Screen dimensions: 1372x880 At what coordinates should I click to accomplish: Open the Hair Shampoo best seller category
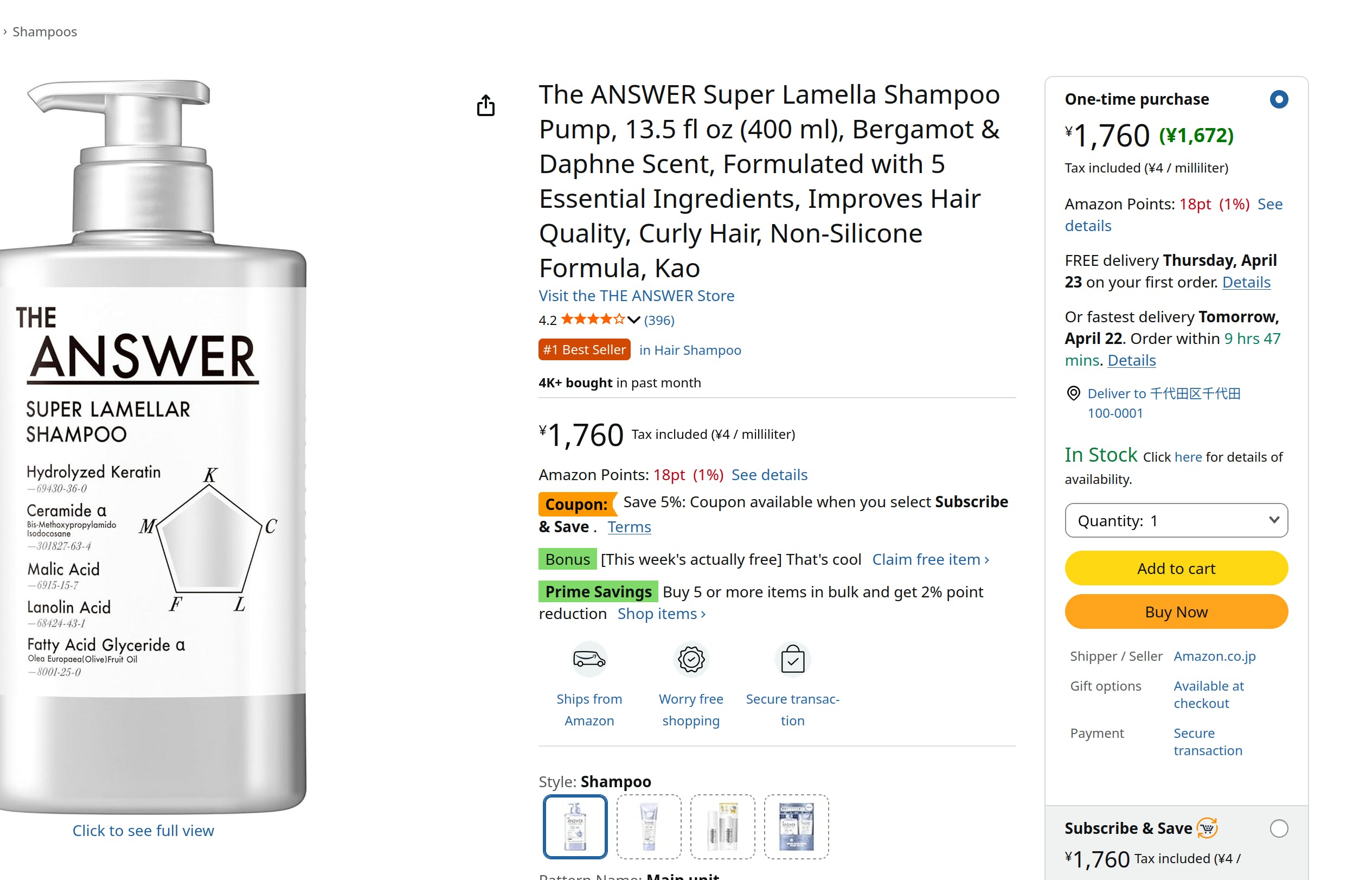point(689,350)
